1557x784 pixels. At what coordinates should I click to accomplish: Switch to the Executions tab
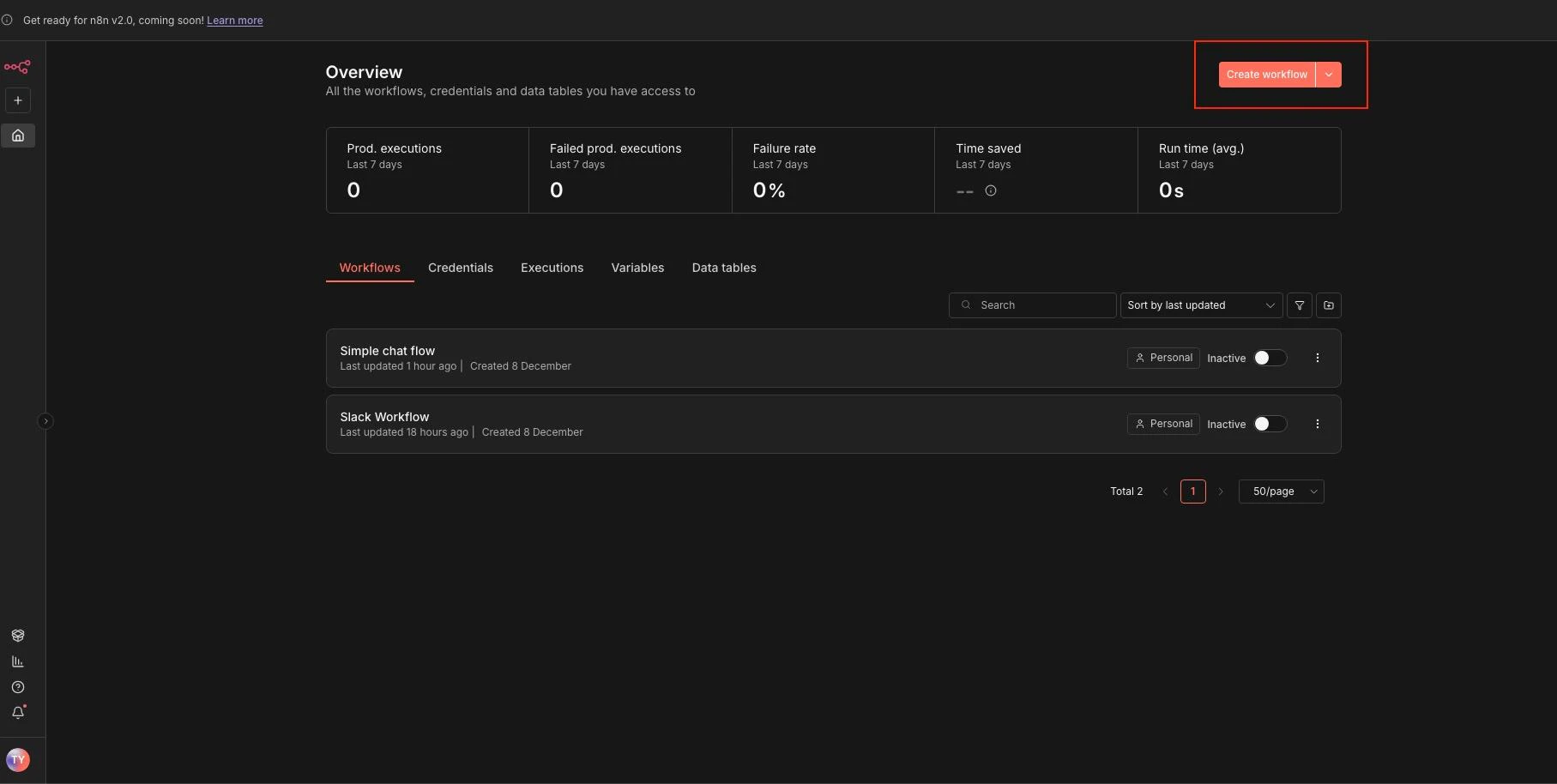point(552,268)
